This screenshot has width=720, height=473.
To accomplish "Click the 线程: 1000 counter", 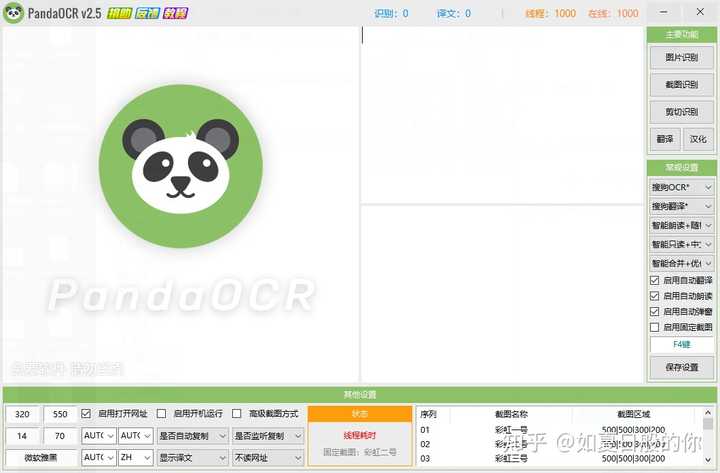I will tap(551, 13).
